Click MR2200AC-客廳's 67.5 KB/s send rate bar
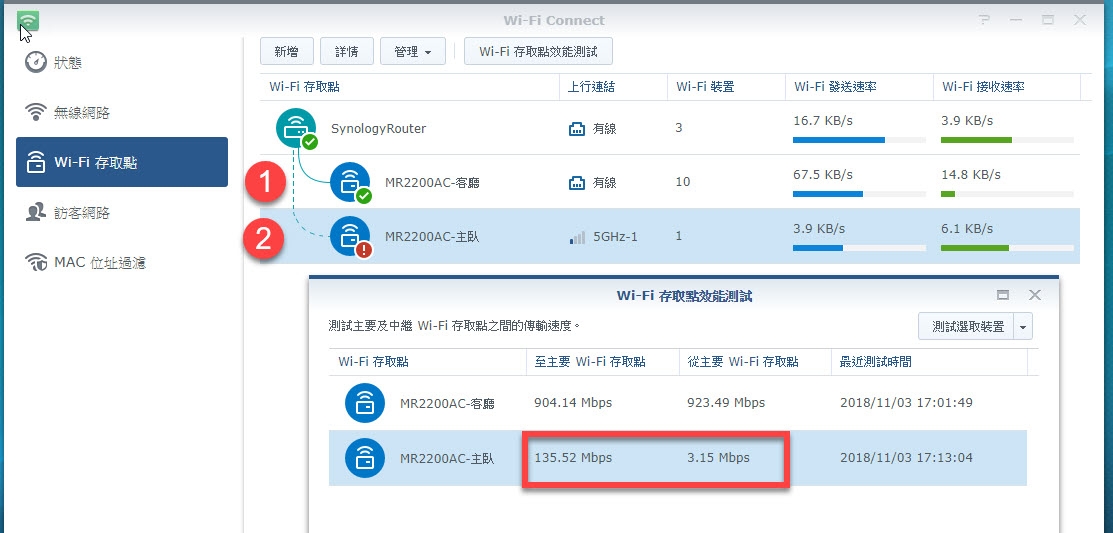 (859, 194)
